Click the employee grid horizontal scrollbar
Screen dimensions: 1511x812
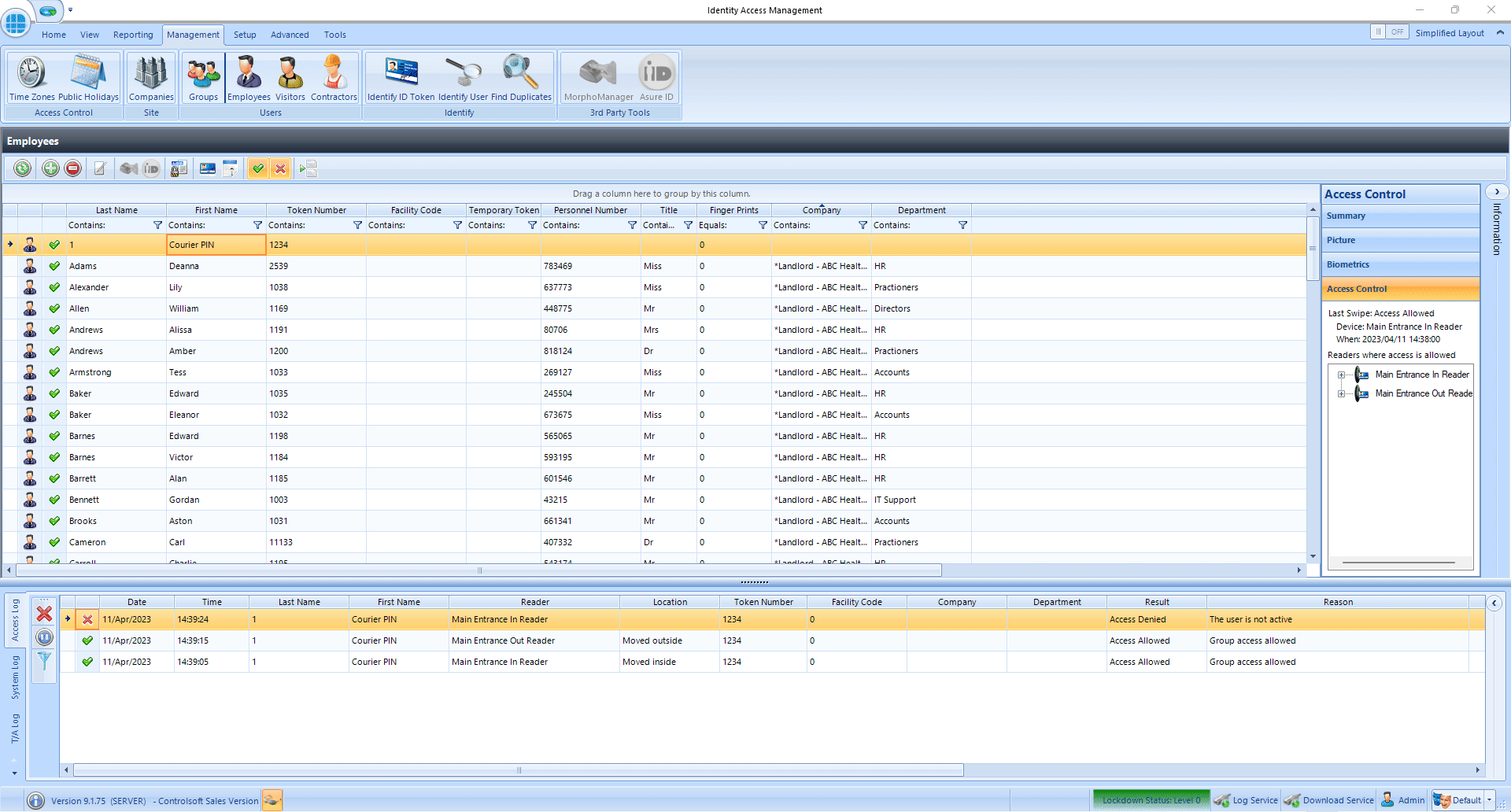click(x=478, y=570)
